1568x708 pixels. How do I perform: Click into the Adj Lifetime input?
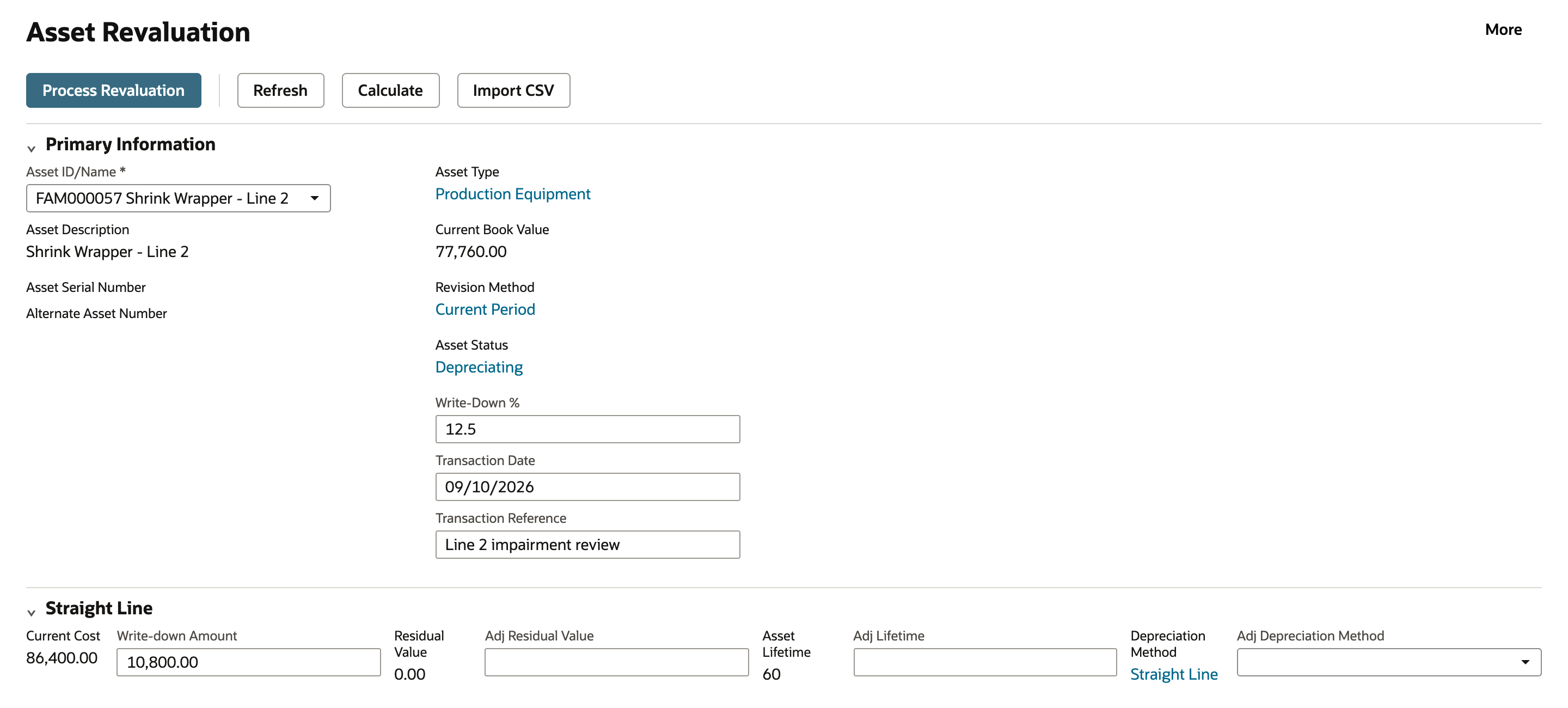pyautogui.click(x=984, y=662)
